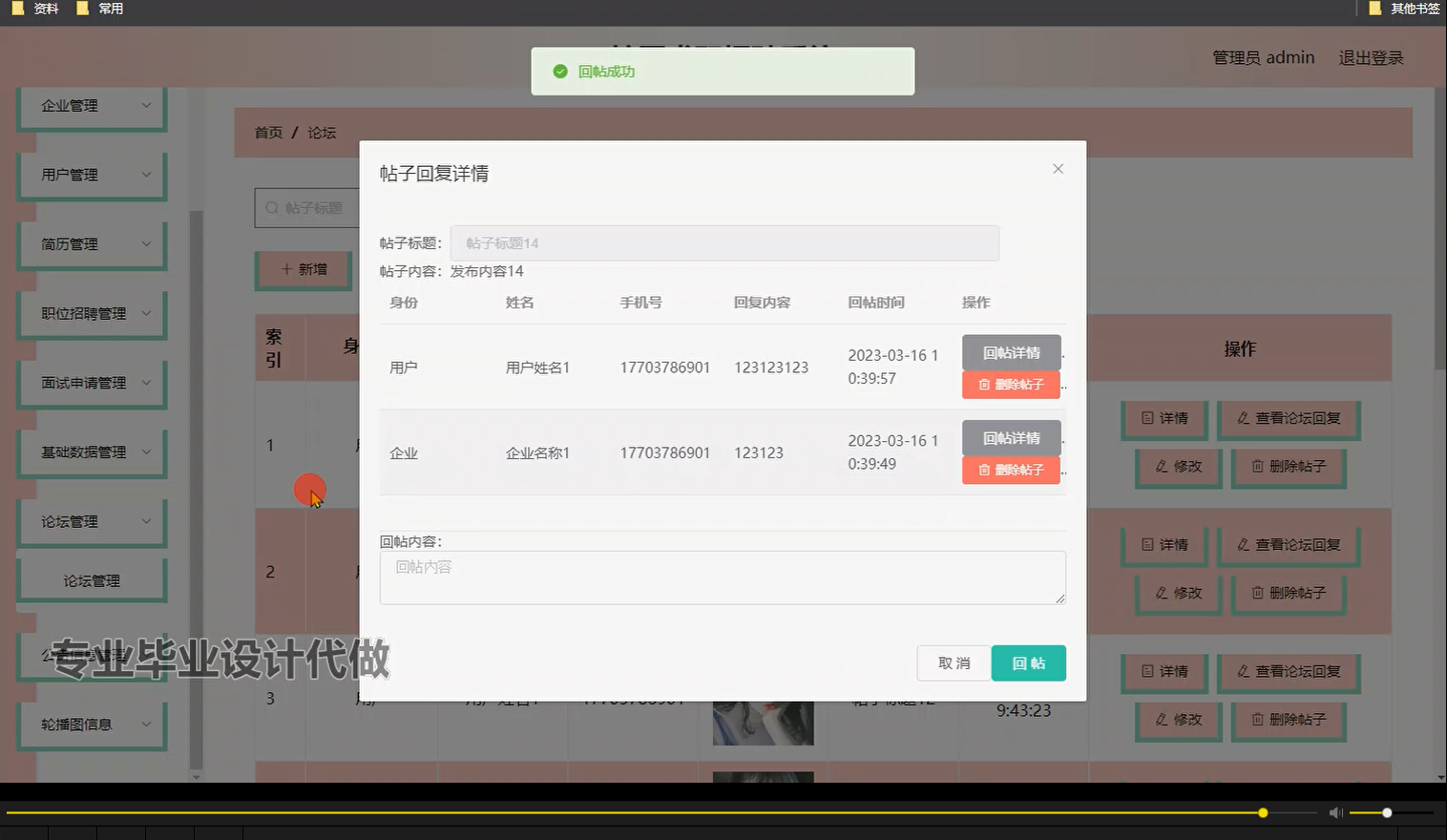
Task: Expand the 用户管理 sidebar section
Action: [91, 175]
